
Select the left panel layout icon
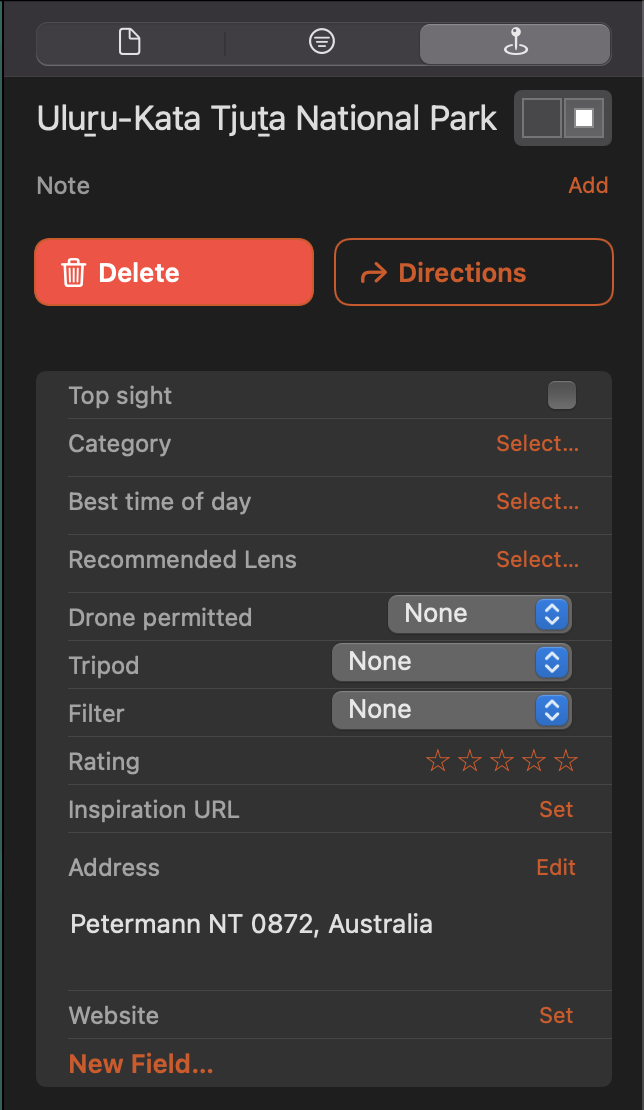[x=541, y=118]
